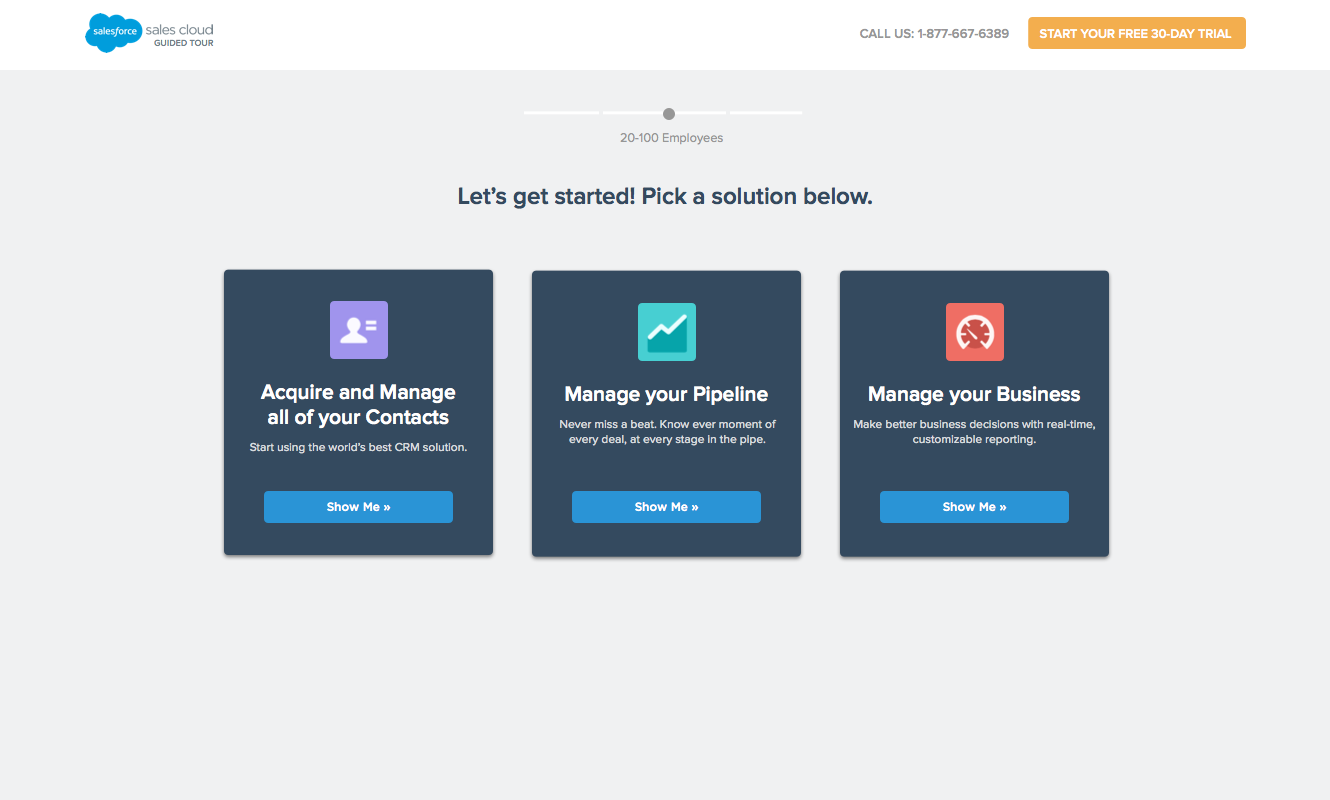The image size is (1330, 800).
Task: Select the Manage your Business heading
Action: pyautogui.click(x=974, y=394)
